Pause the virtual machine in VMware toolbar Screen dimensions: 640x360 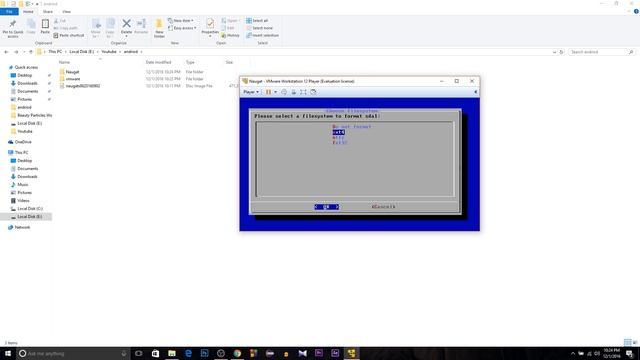pos(269,92)
